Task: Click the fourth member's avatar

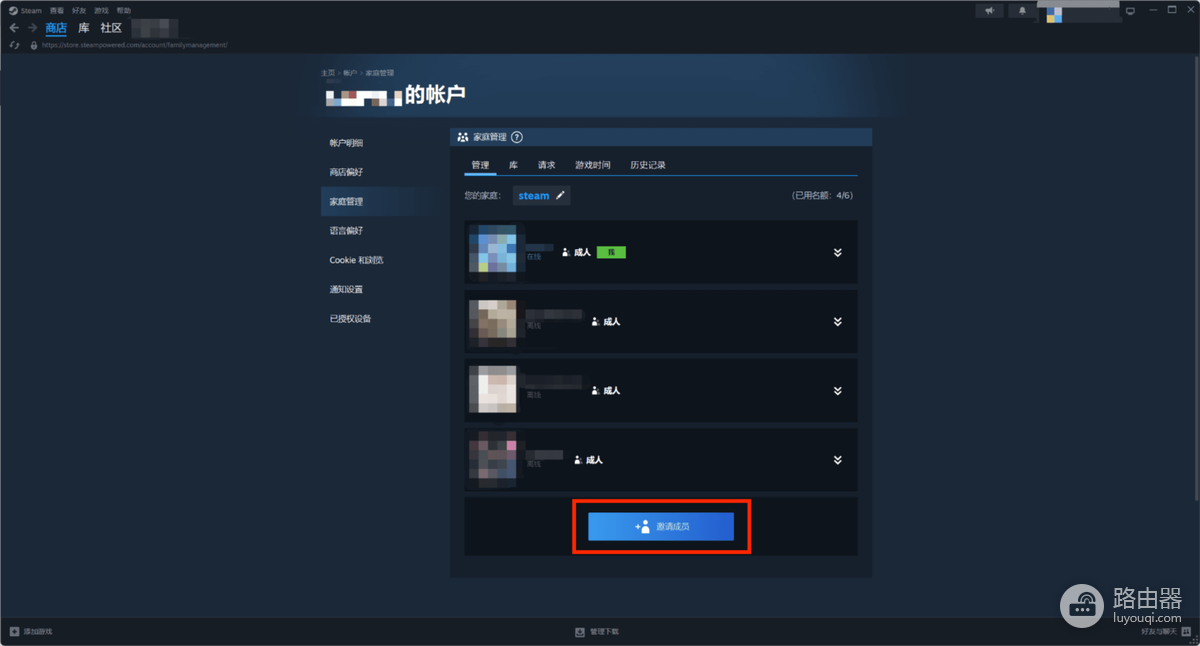Action: click(493, 458)
